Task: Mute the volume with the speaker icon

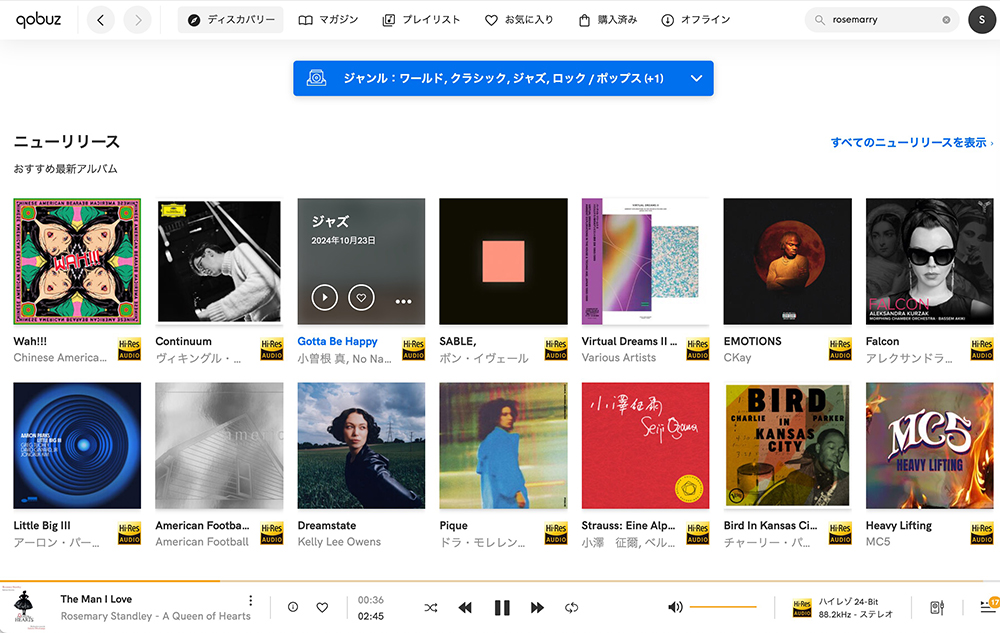Action: pyautogui.click(x=675, y=607)
